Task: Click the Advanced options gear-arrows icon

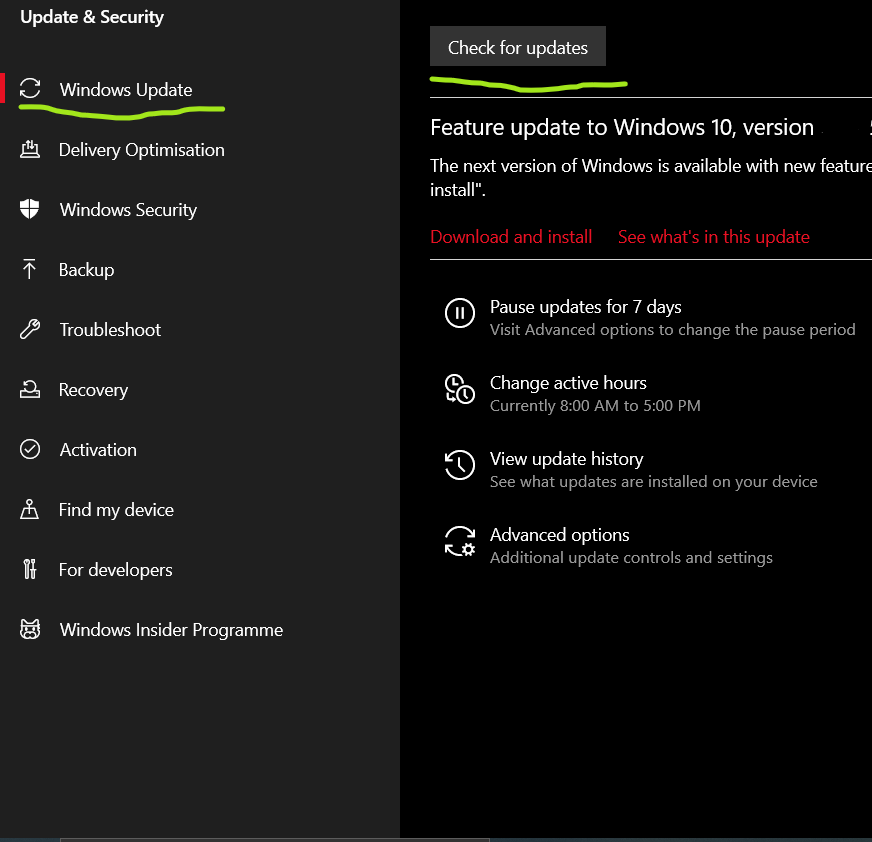Action: (460, 541)
